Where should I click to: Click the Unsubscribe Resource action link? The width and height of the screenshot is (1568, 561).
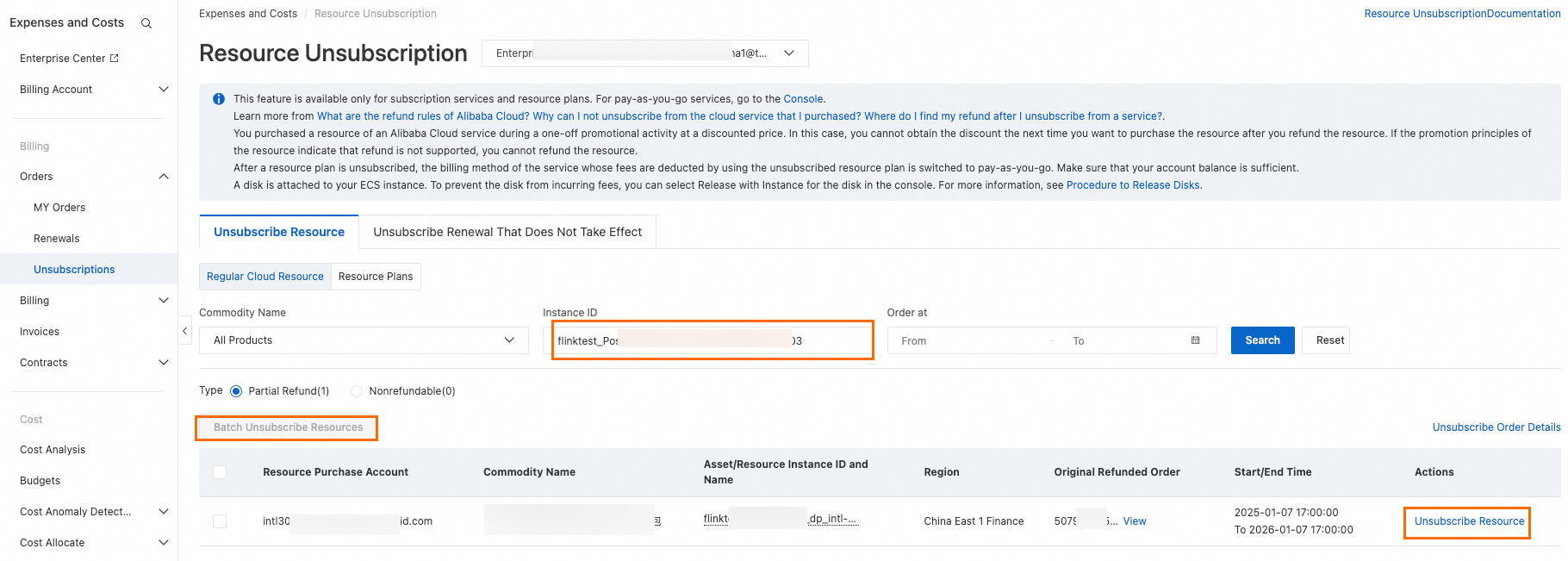[1469, 521]
